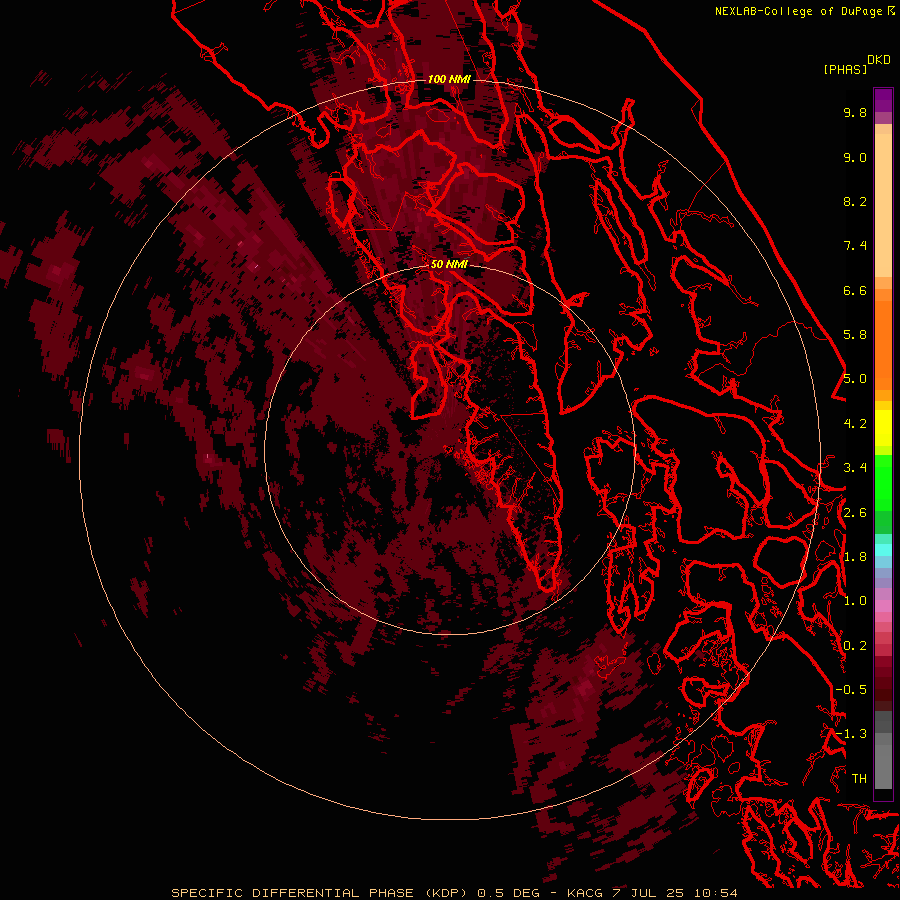
Task: Click the 1.8 legend value
Action: [855, 557]
